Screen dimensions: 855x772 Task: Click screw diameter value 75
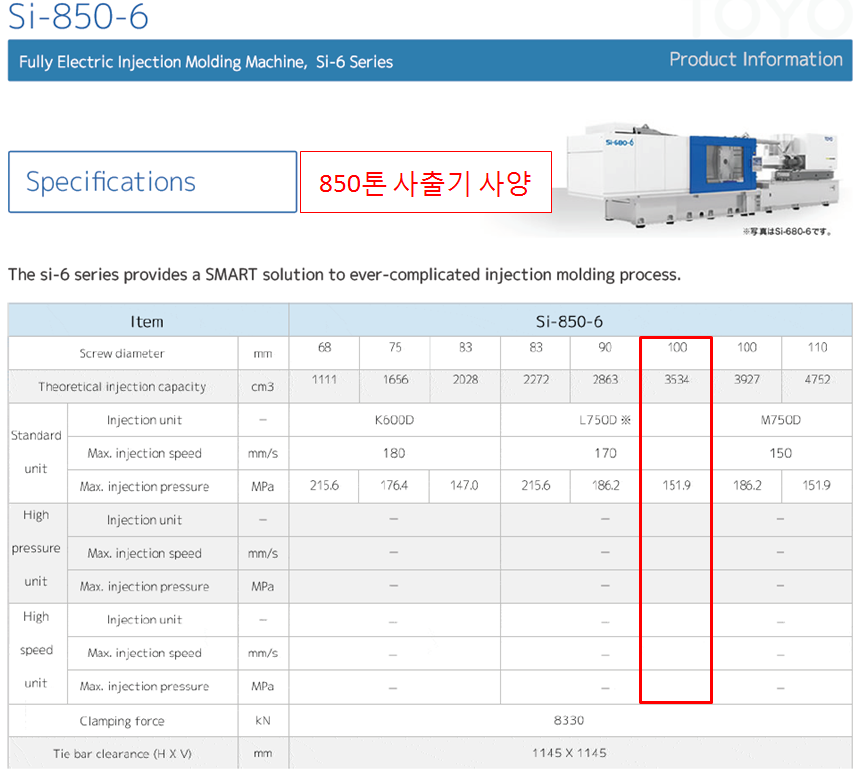[395, 347]
